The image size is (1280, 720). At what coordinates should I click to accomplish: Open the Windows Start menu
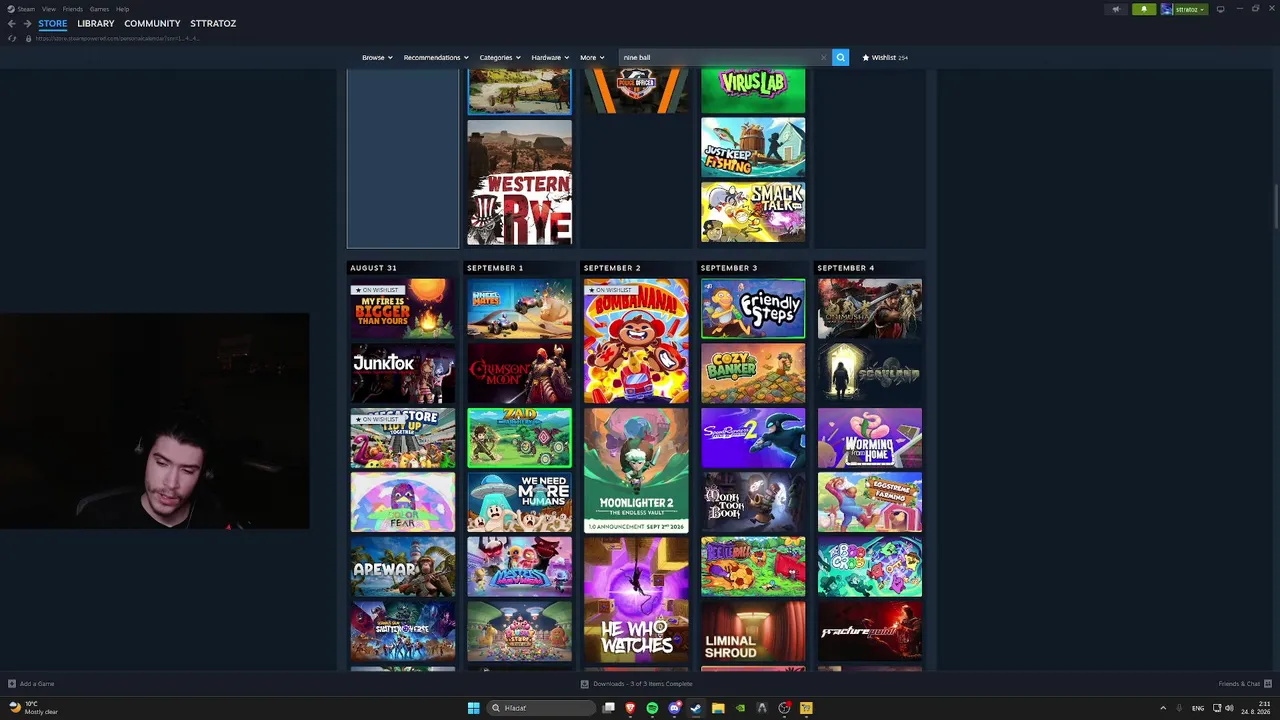pos(473,708)
